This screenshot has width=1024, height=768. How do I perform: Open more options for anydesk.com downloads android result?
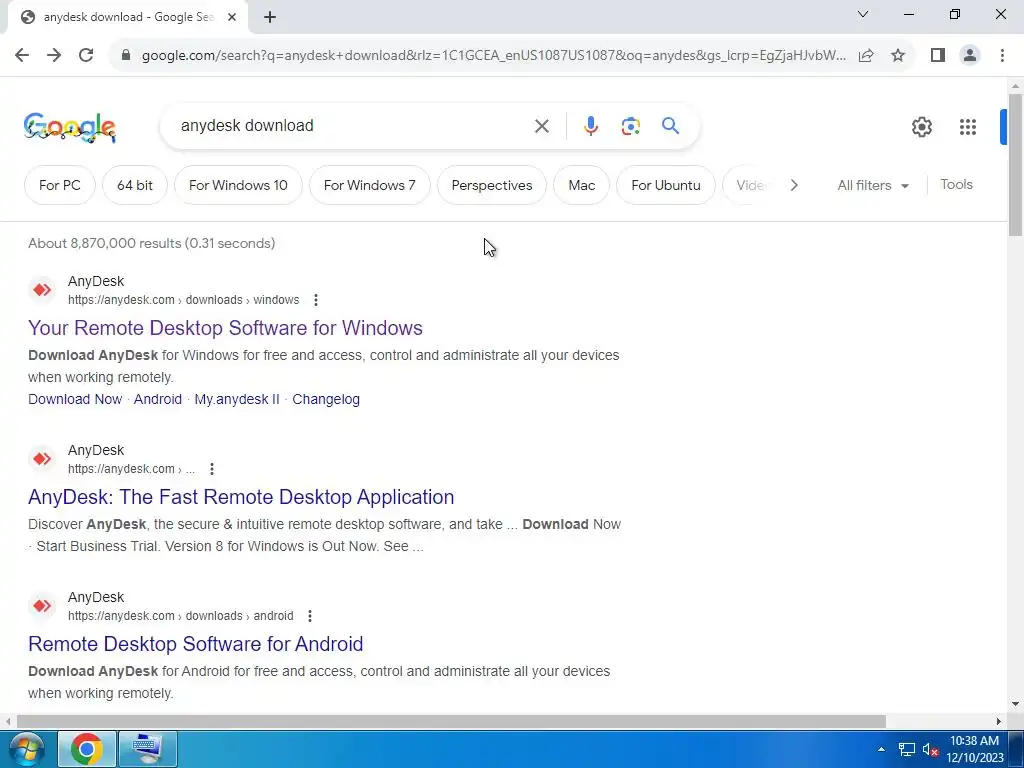click(x=310, y=616)
